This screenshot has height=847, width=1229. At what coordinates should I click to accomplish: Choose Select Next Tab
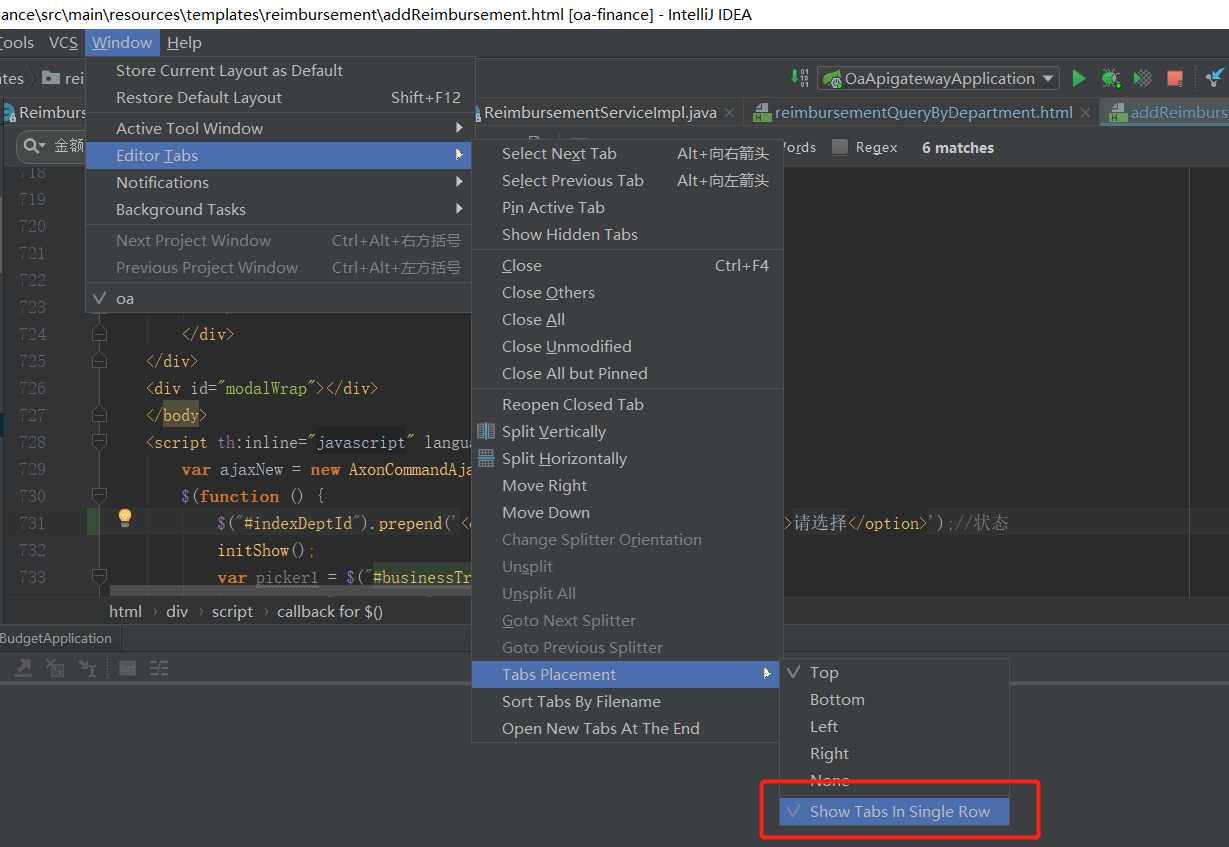coord(626,154)
